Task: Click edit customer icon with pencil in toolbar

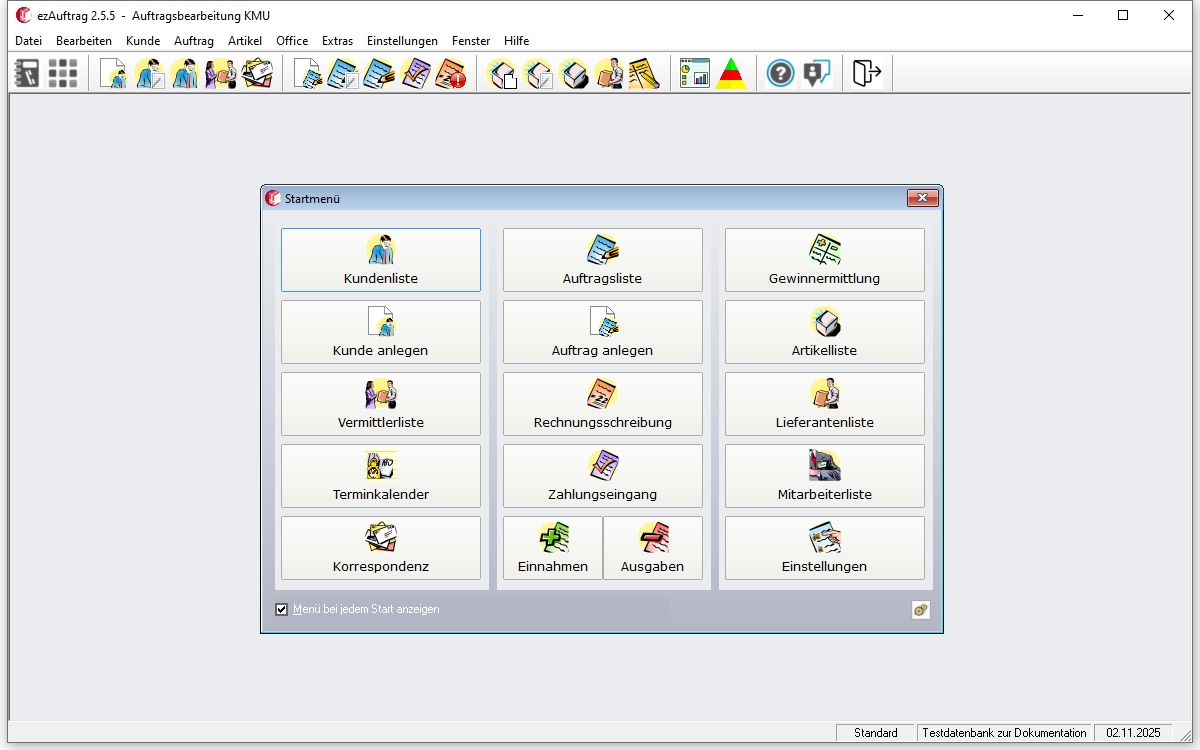Action: (150, 73)
